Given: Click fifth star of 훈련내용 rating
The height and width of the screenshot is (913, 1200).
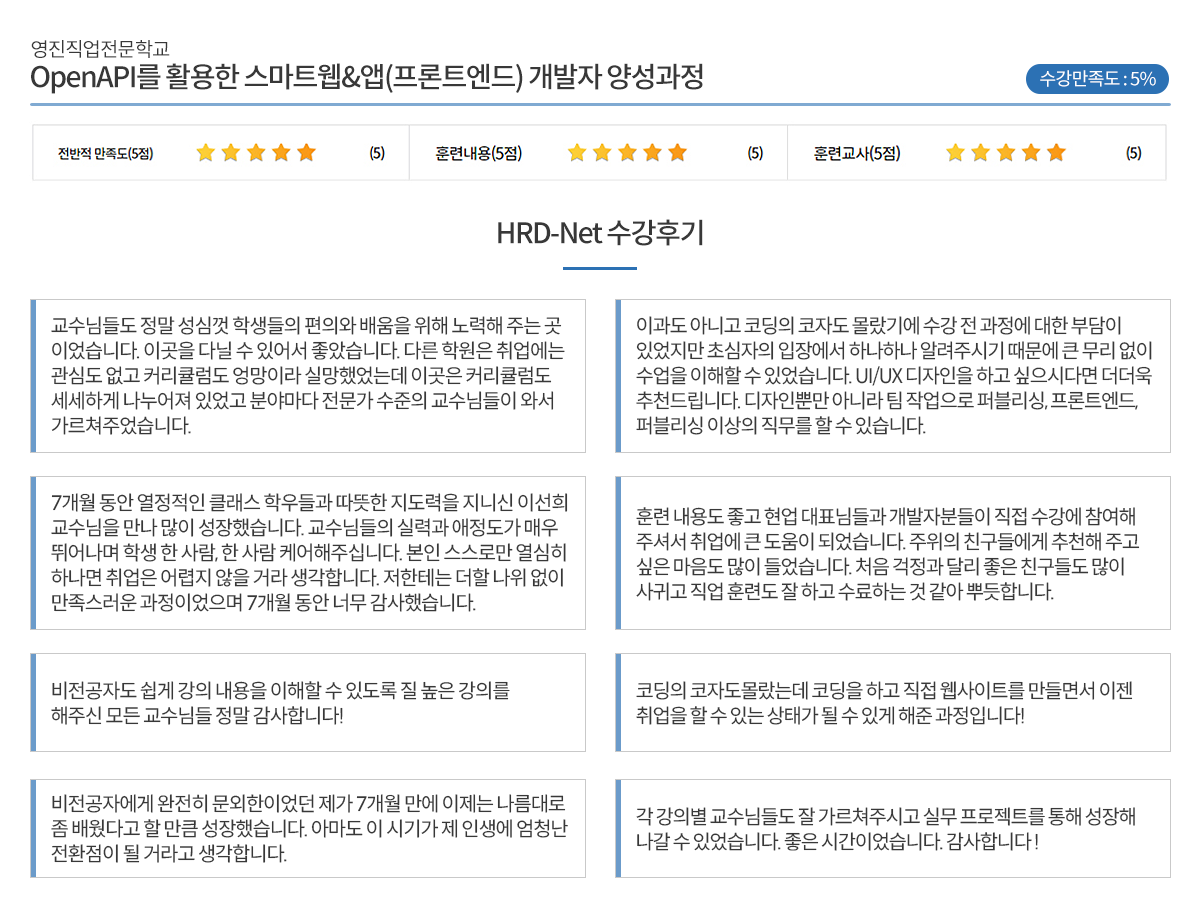Looking at the screenshot, I should coord(678,153).
